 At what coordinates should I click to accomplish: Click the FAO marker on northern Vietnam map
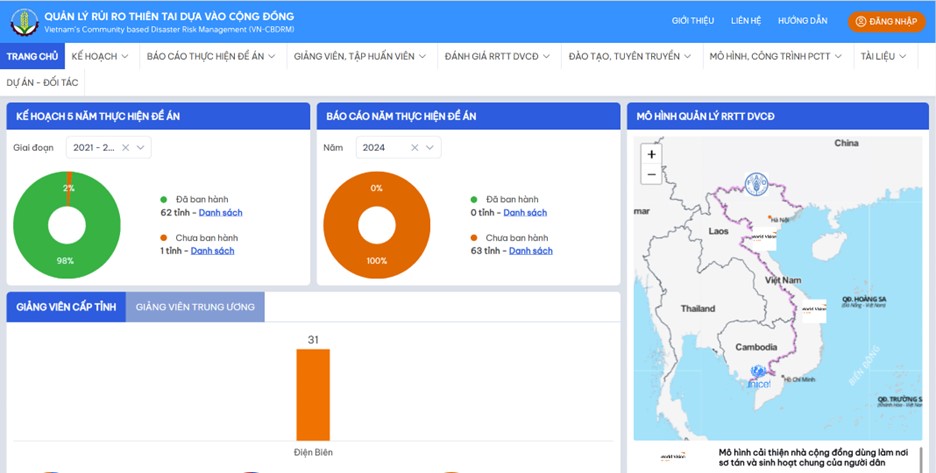tap(757, 184)
